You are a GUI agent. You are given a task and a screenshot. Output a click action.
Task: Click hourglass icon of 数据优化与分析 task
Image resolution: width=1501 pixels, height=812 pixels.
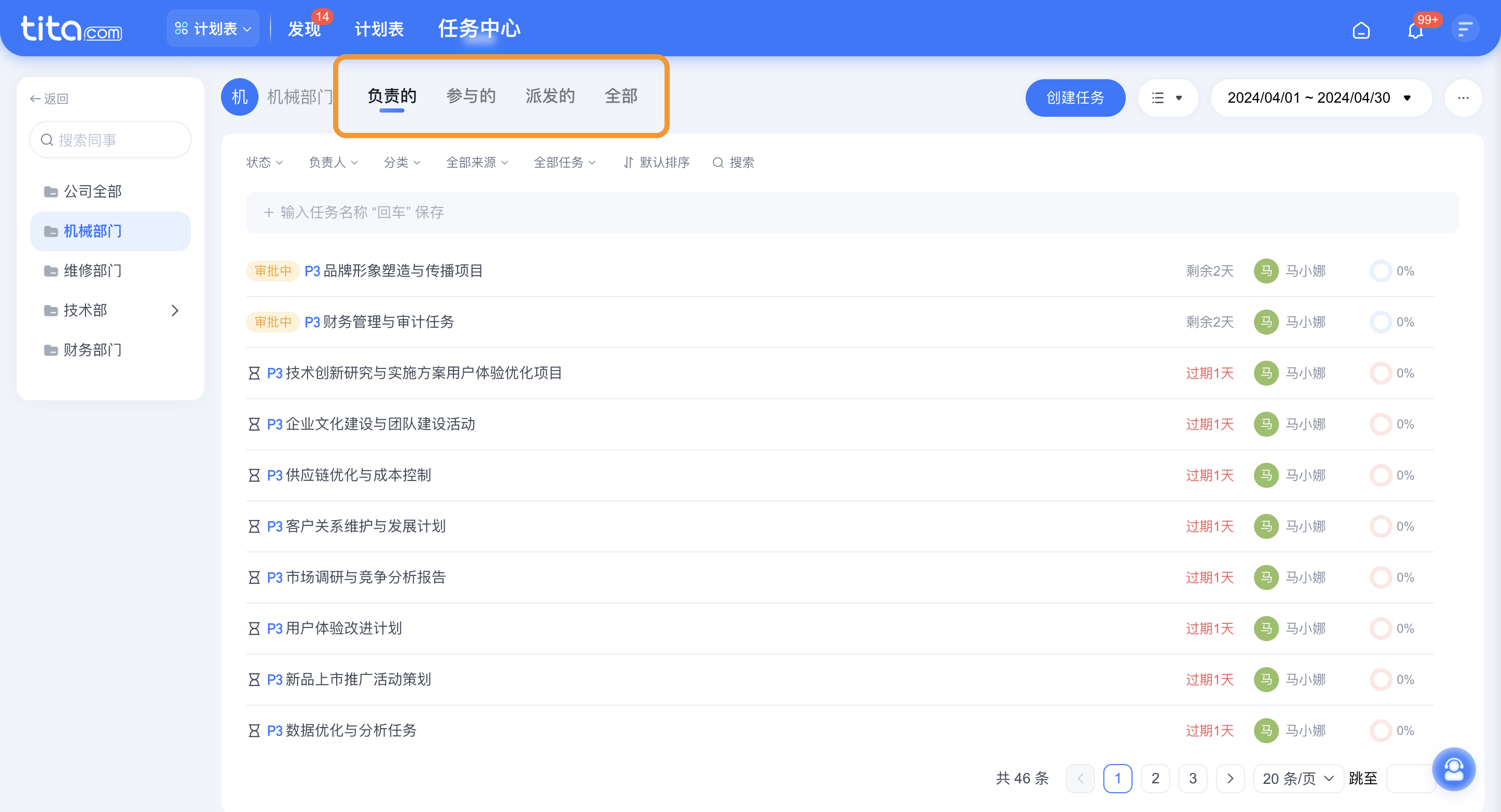[254, 731]
